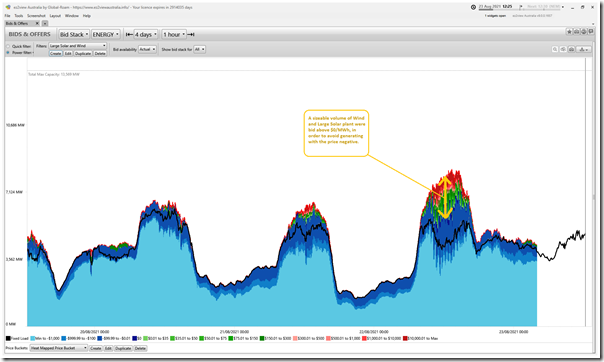The image size is (604, 362).
Task: Open the 4 days range dropdown
Action: click(x=146, y=35)
